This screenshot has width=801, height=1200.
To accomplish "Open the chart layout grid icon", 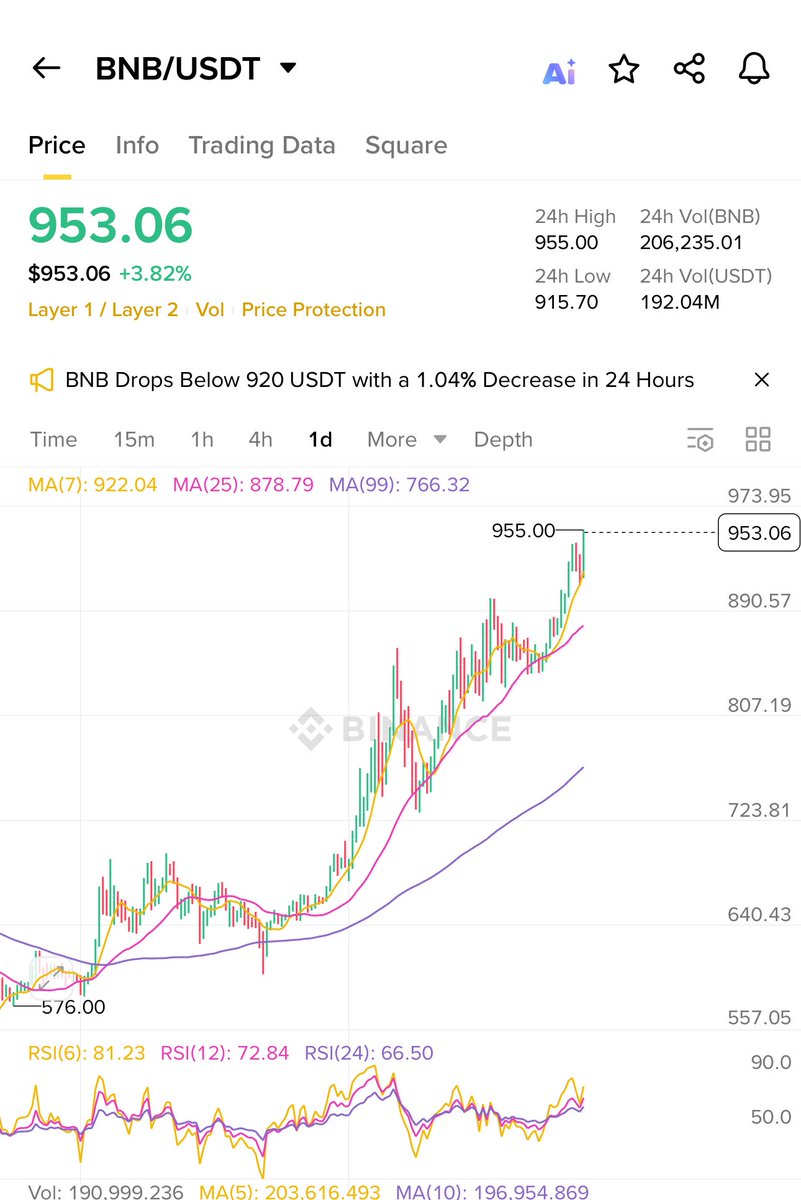I will coord(758,439).
